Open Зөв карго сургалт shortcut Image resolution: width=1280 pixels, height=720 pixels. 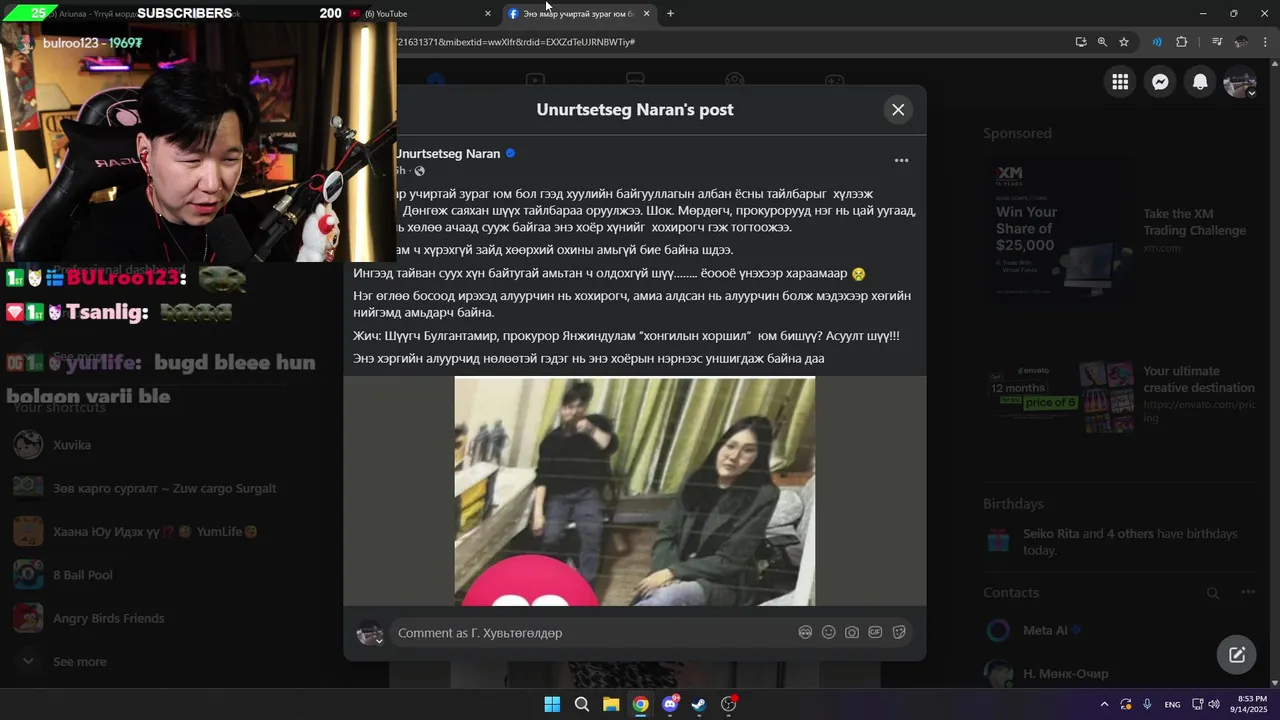click(x=165, y=488)
